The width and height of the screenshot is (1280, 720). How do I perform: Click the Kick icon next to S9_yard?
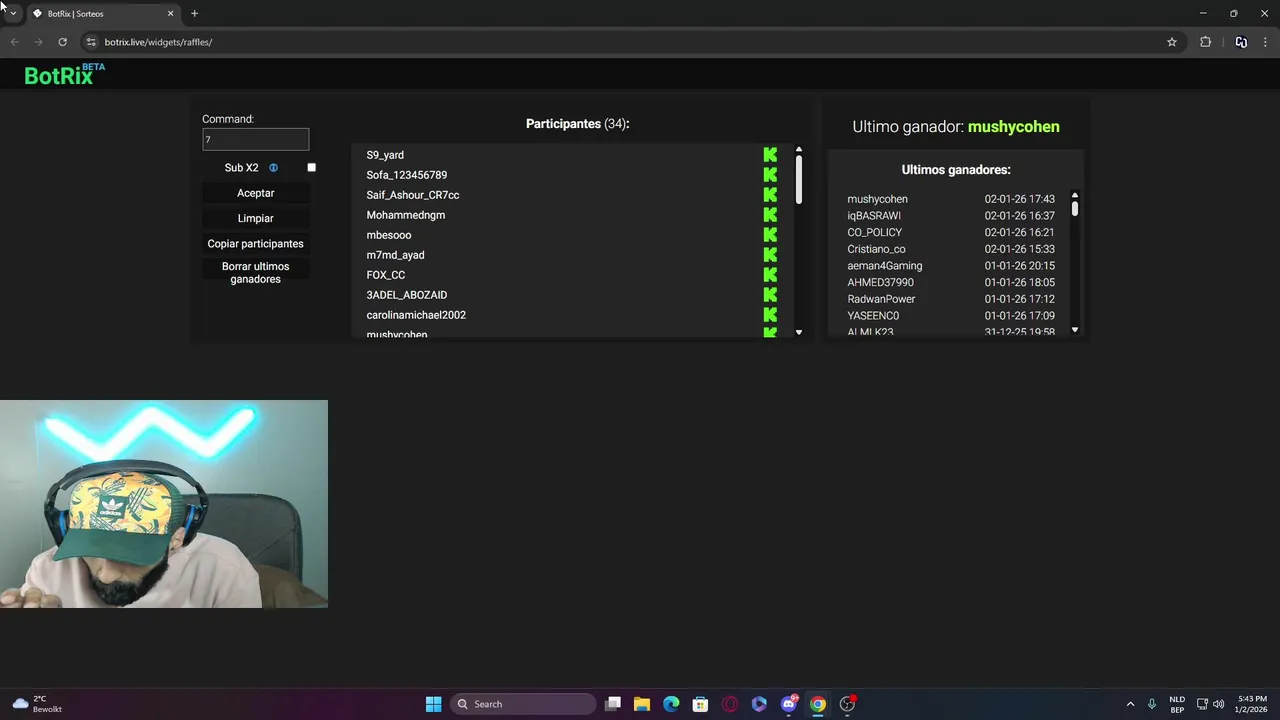coord(770,155)
